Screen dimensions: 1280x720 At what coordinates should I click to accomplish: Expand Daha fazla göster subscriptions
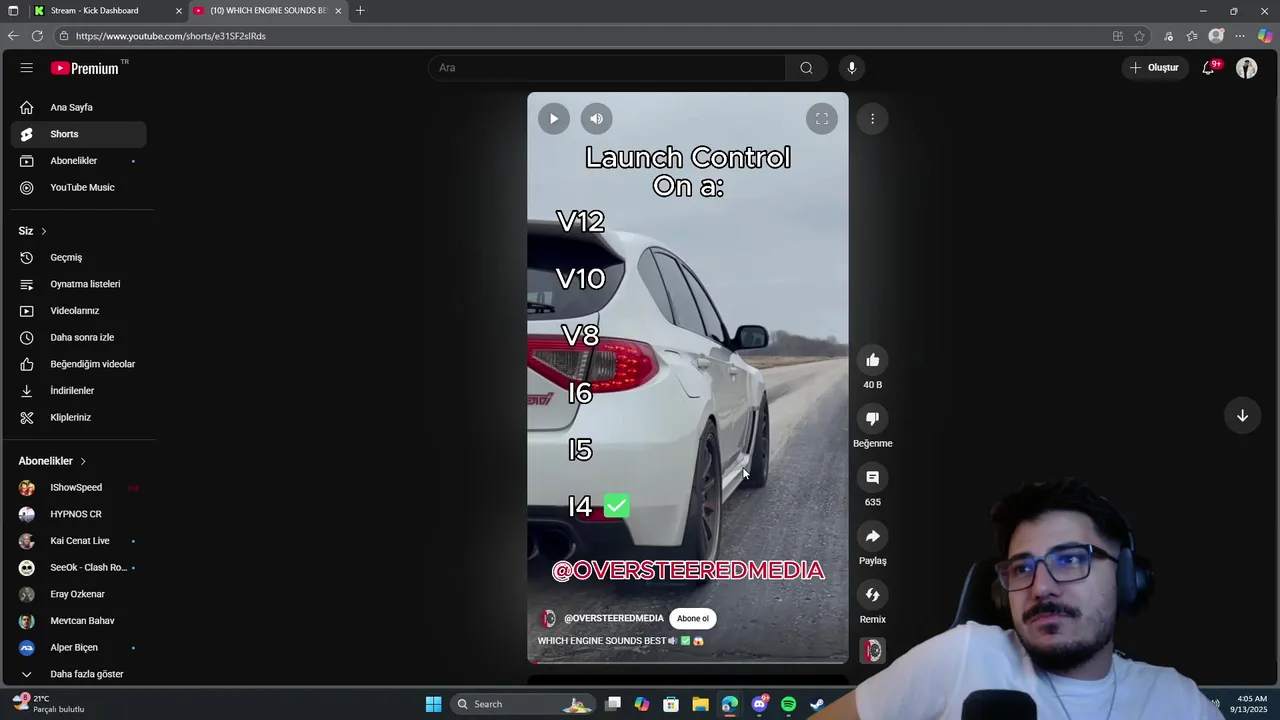(80, 674)
